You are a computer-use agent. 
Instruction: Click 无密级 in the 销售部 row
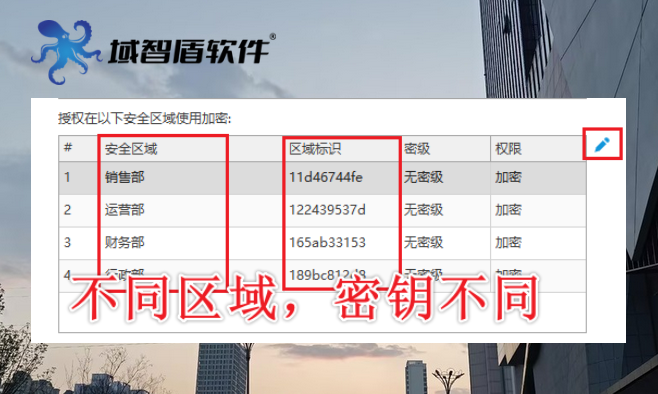point(423,177)
